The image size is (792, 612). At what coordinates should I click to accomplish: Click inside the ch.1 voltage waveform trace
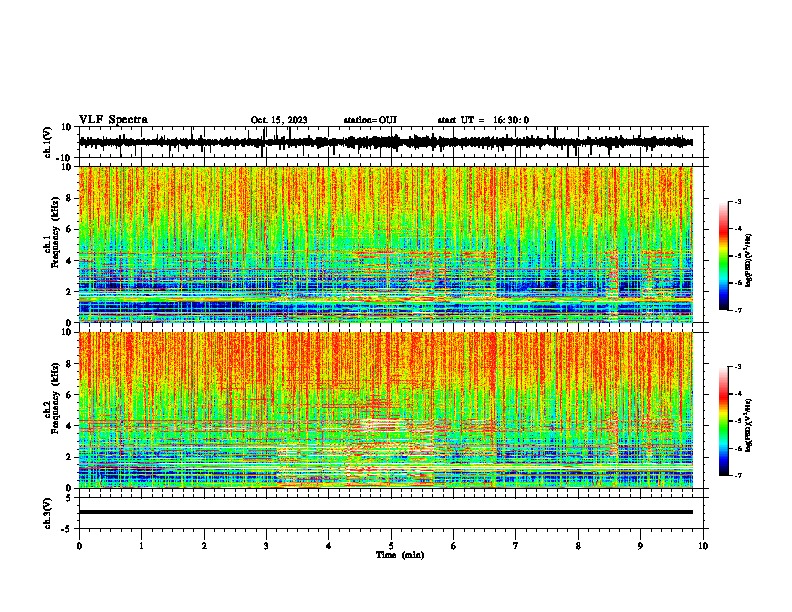[x=386, y=142]
